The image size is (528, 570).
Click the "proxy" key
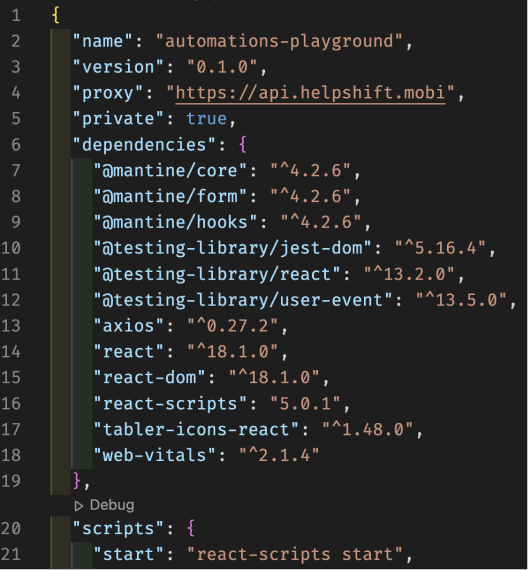click(x=107, y=93)
